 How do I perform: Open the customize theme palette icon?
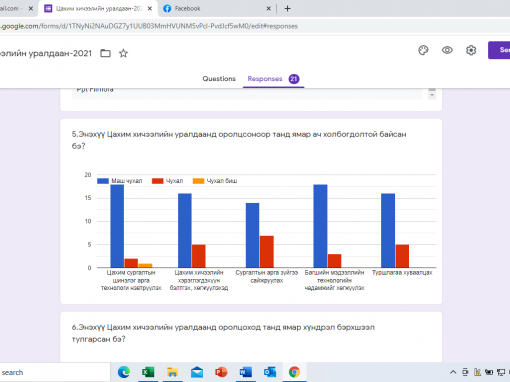click(x=423, y=50)
